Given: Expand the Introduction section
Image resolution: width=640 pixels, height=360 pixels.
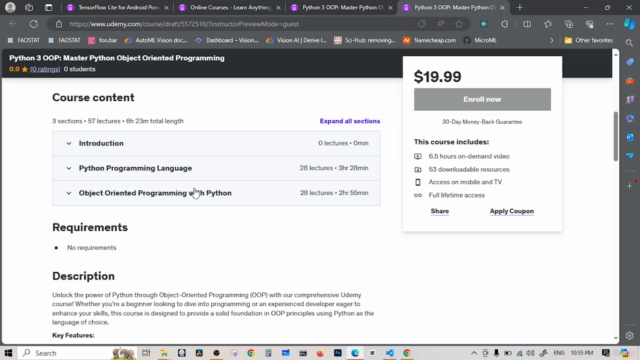Looking at the screenshot, I should (216, 143).
